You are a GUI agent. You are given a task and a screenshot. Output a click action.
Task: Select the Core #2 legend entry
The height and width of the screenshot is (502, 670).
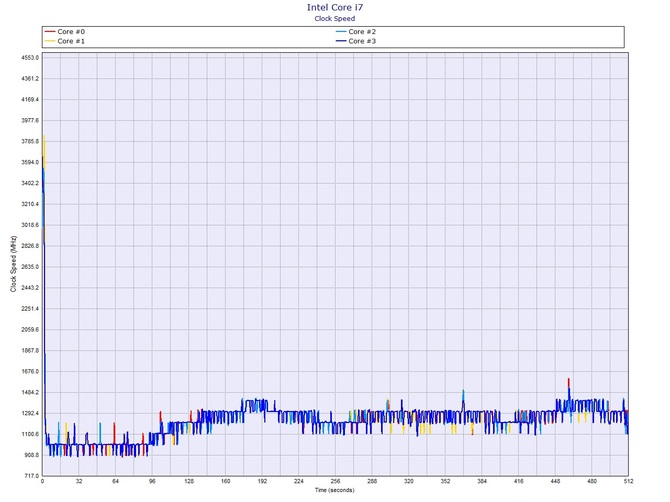tap(356, 32)
